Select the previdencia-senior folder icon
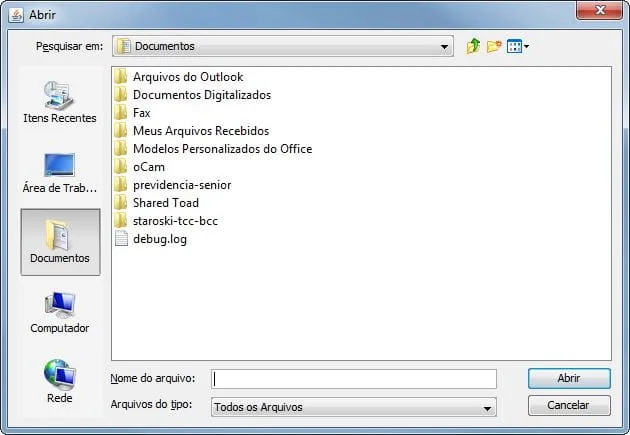This screenshot has width=630, height=435. pos(121,185)
